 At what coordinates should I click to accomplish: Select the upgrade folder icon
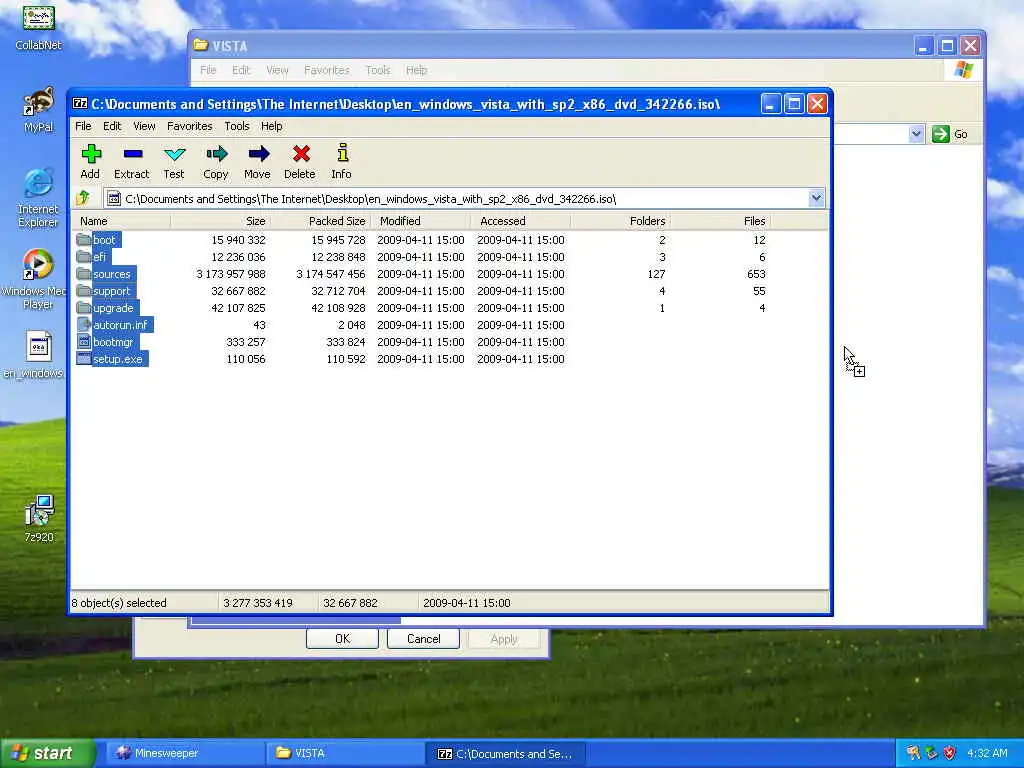click(x=84, y=308)
